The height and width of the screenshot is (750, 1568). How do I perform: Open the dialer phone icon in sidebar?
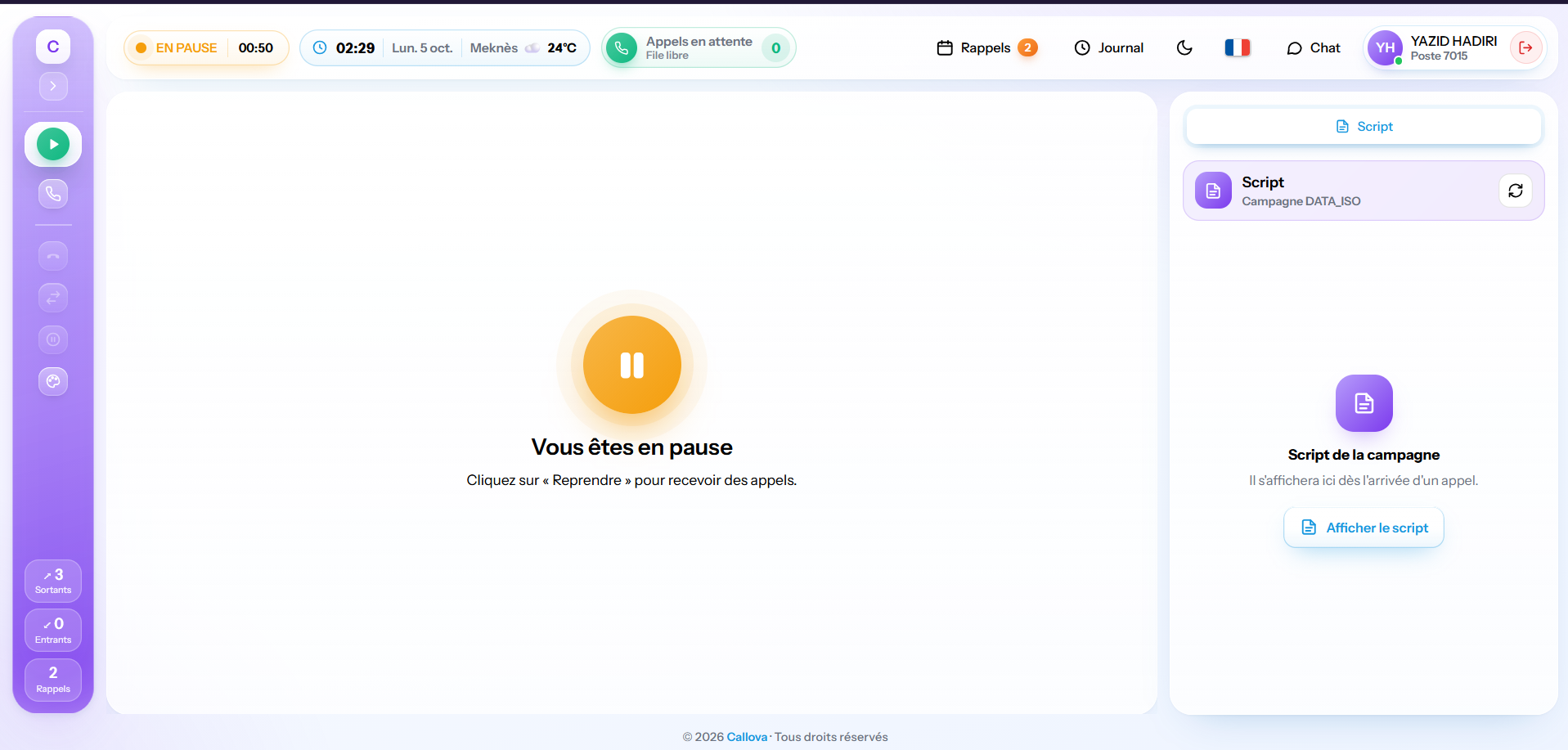(x=53, y=194)
